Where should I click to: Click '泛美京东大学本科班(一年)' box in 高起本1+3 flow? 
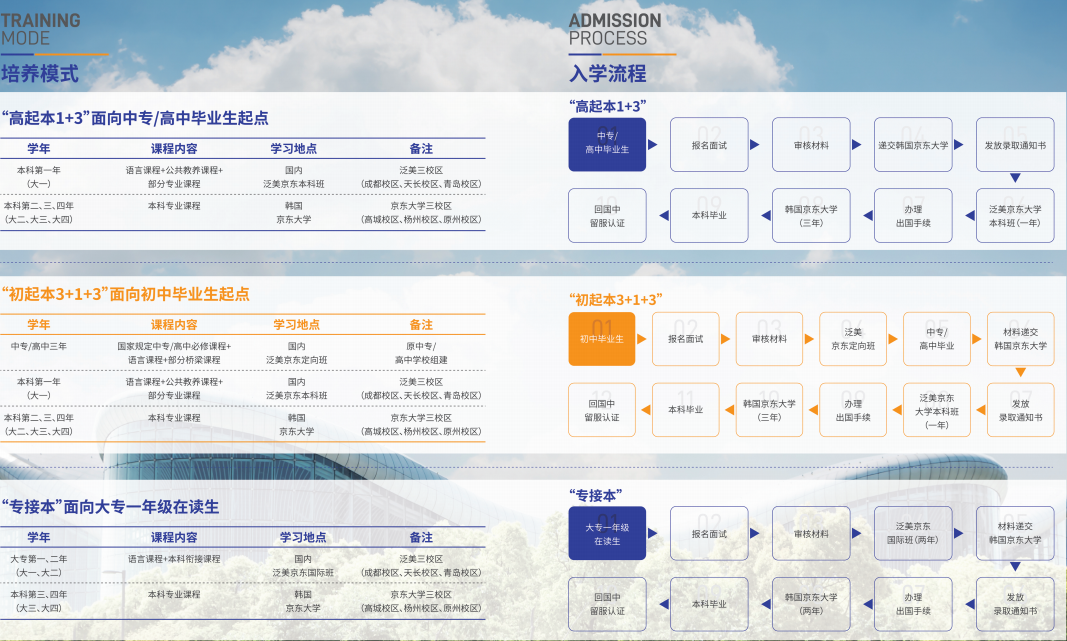click(1015, 216)
